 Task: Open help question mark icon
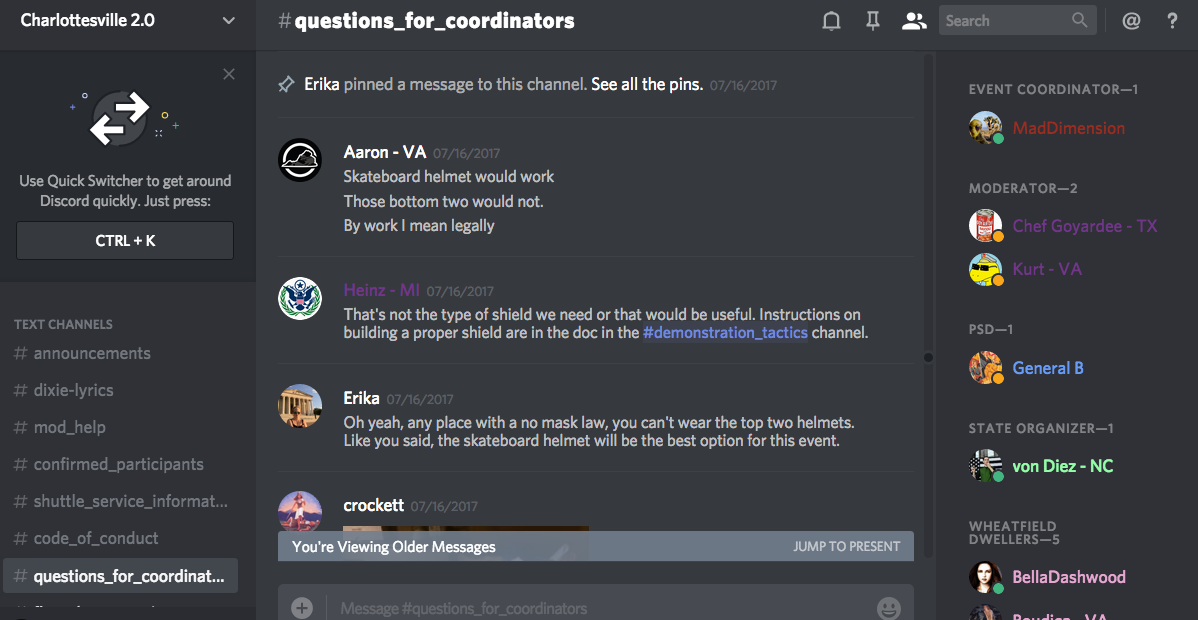pyautogui.click(x=1173, y=21)
